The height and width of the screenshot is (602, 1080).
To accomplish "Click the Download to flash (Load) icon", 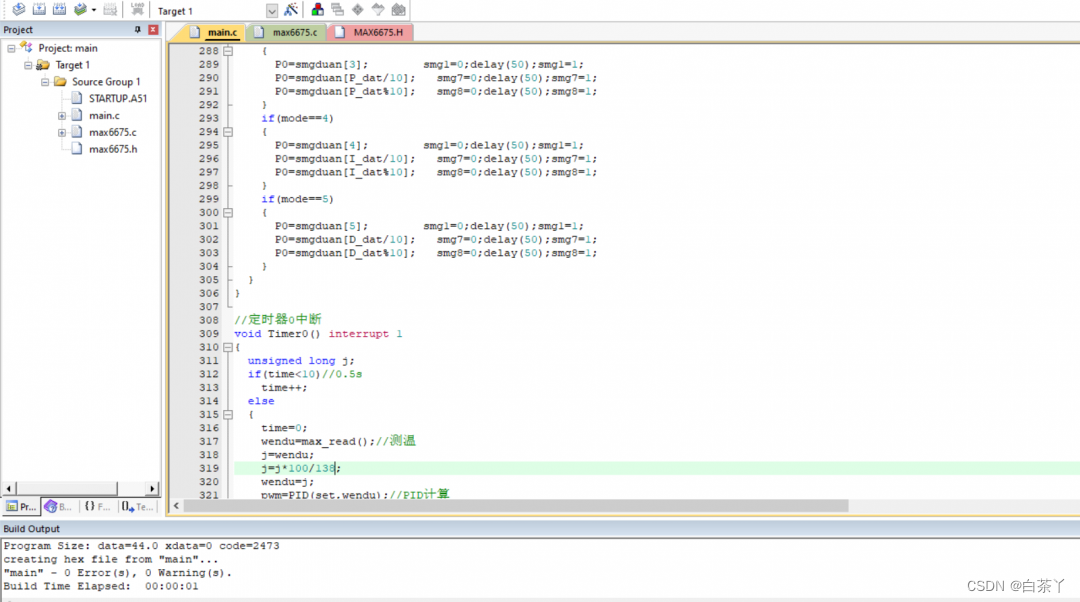I will [138, 10].
